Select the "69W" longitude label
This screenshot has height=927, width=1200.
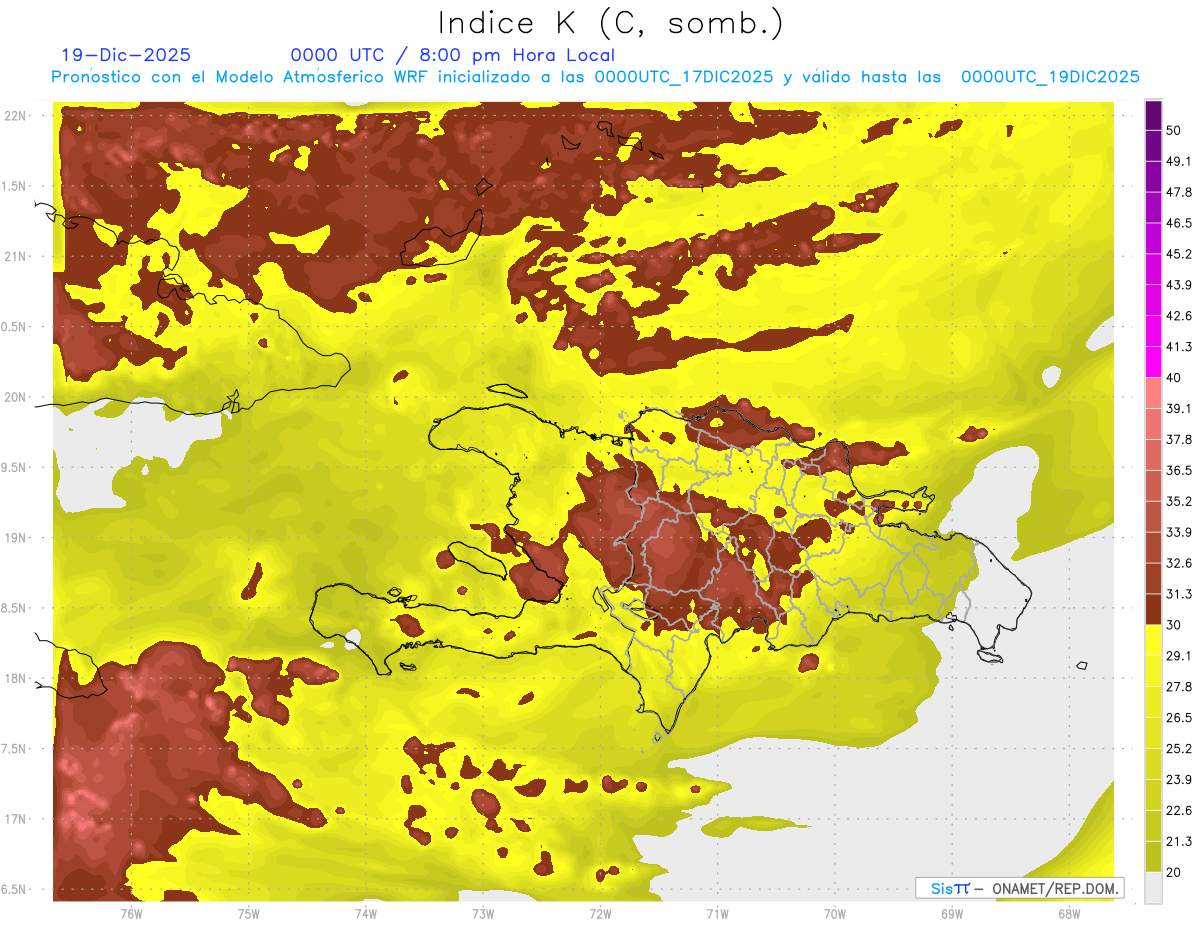[x=952, y=914]
